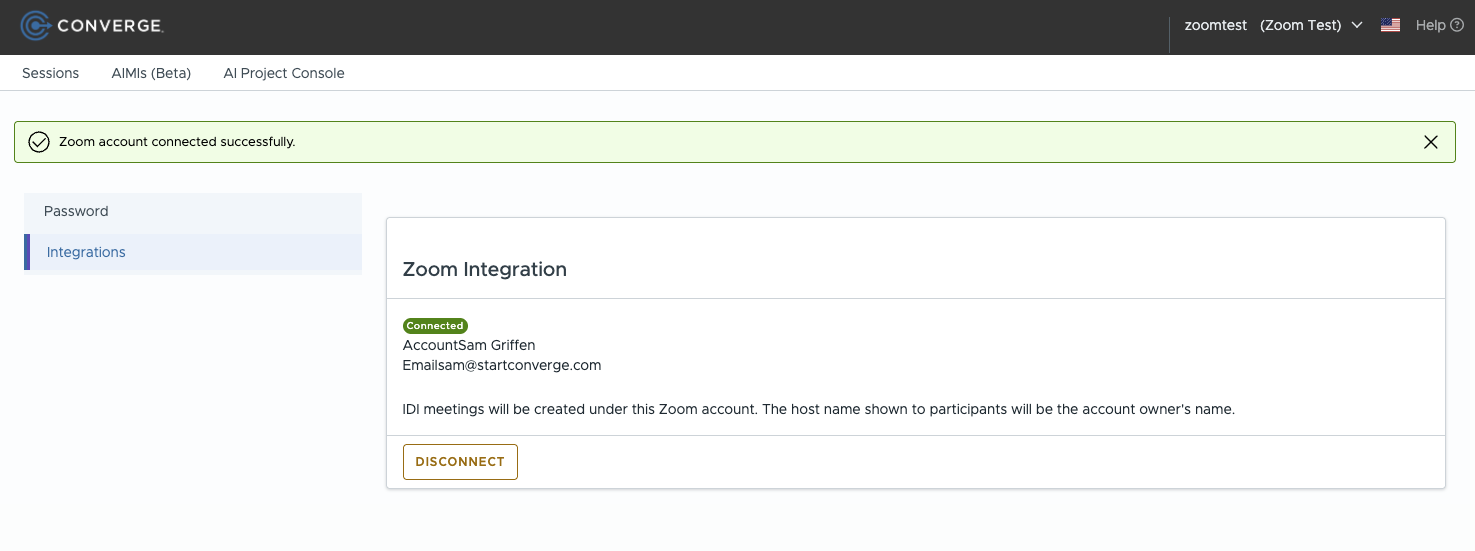Select Integrations in the settings sidebar

click(x=86, y=252)
